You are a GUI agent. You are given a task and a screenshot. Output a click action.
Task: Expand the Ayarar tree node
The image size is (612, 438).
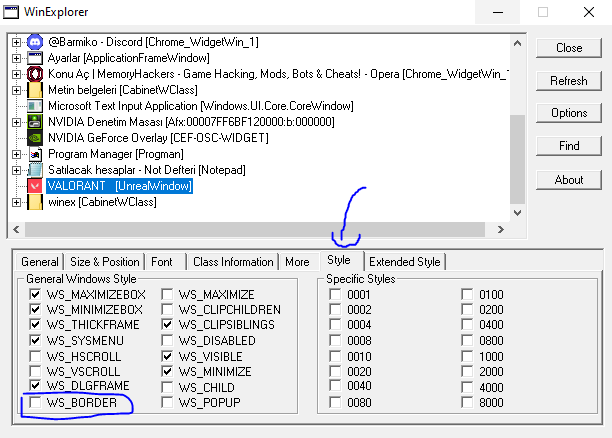(16, 58)
